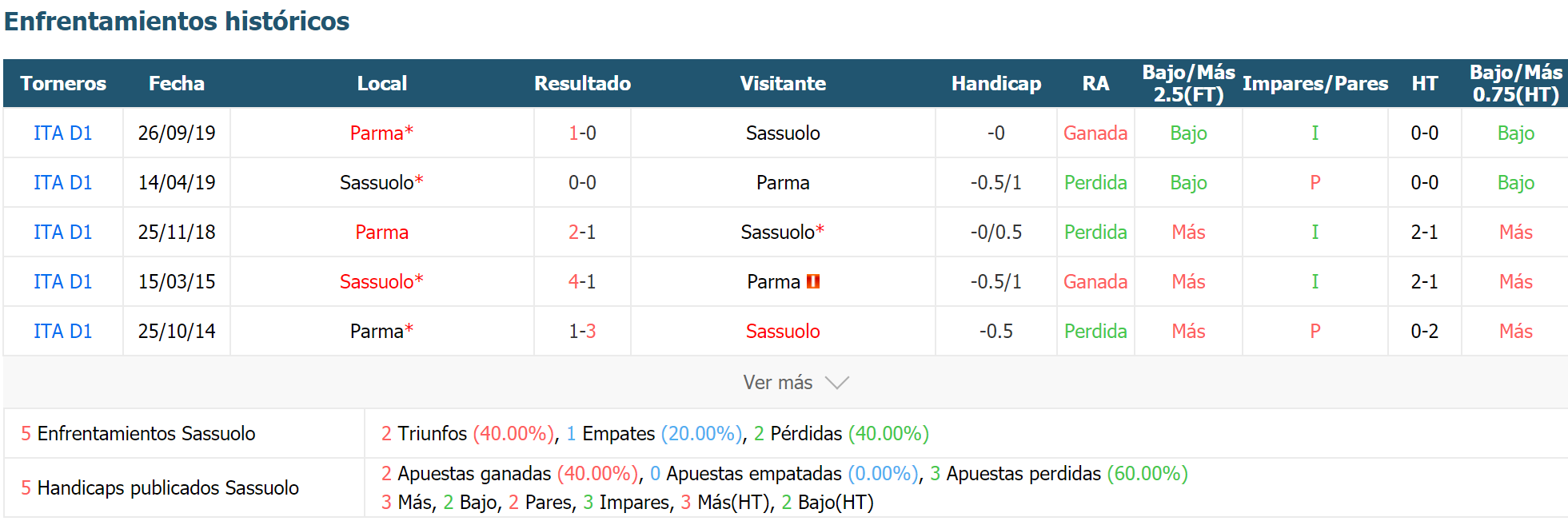Click the 5 Enfrentamientos Sassuolo summary label
This screenshot has width=1568, height=521.
pos(138,433)
